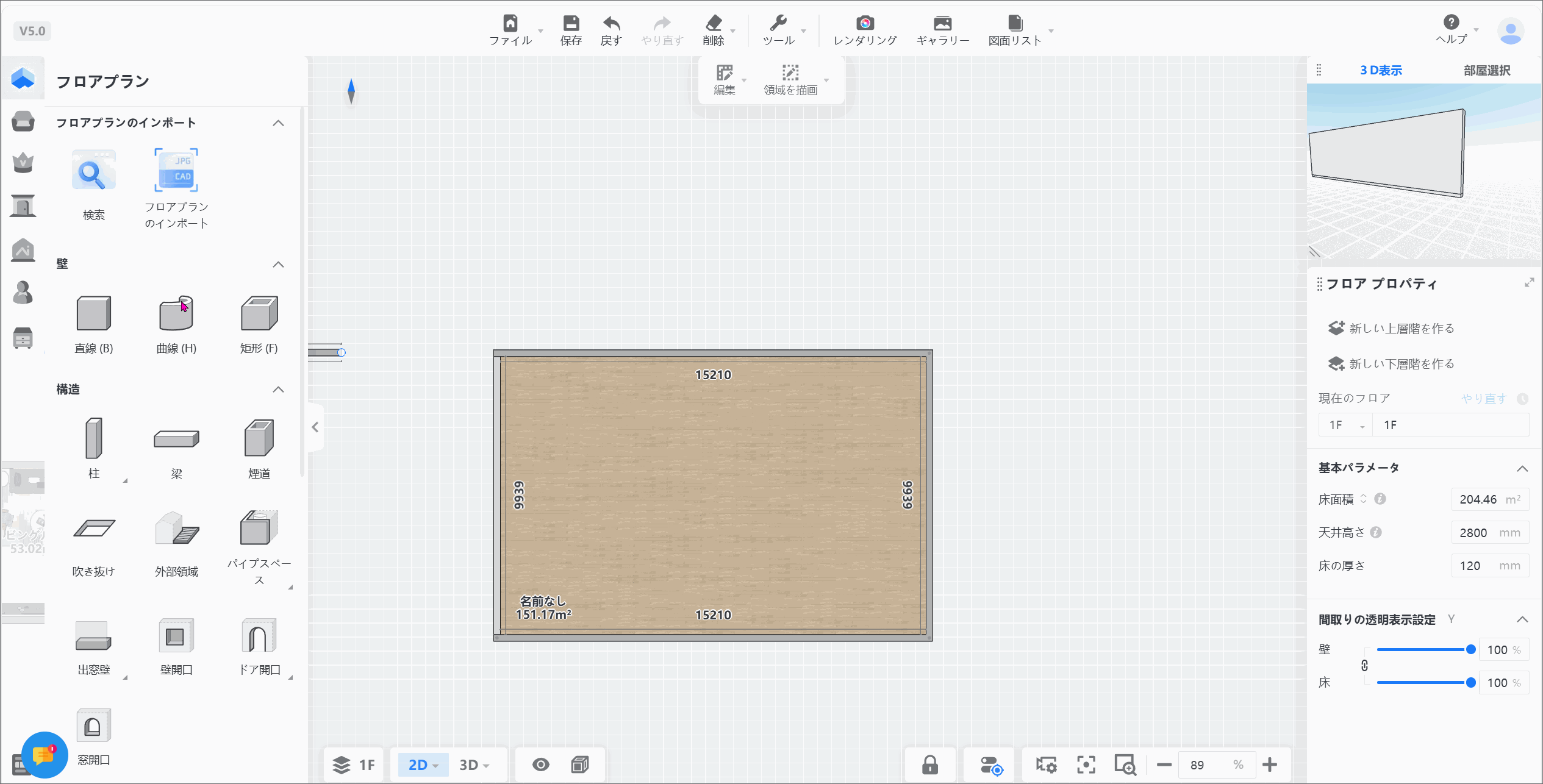Select the 直線 (B) straight wall tool
Viewport: 1543px width, 784px height.
pos(94,324)
